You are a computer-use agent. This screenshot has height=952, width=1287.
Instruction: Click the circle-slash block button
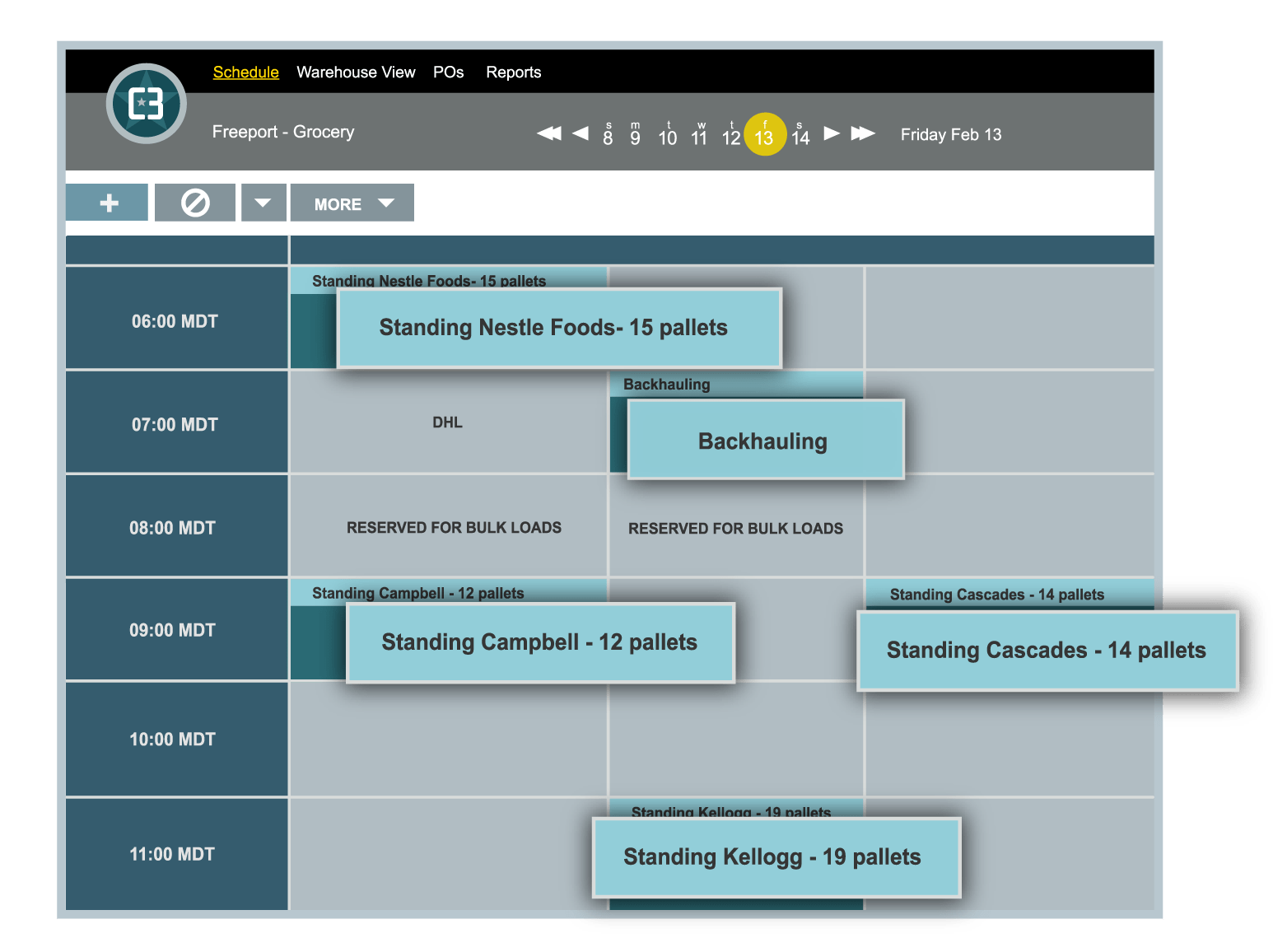coord(195,203)
